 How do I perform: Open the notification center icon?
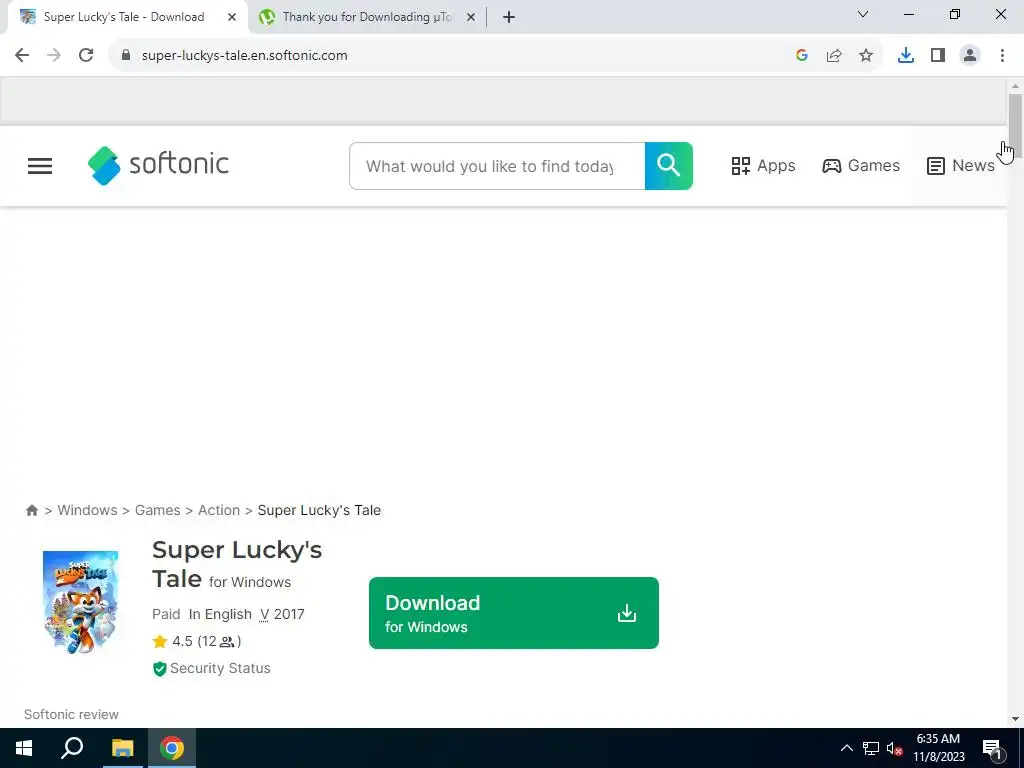coord(991,748)
